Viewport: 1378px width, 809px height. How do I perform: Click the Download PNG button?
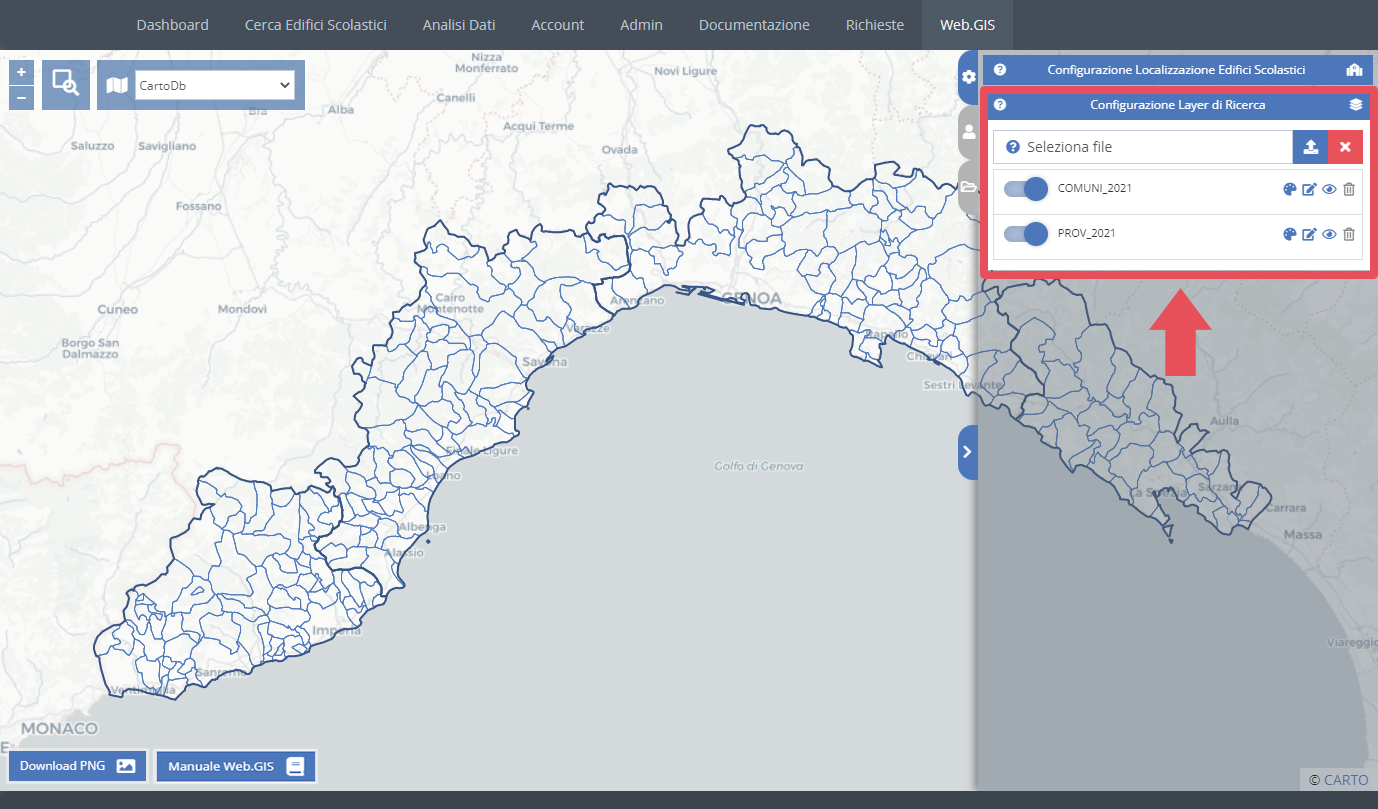[77, 766]
